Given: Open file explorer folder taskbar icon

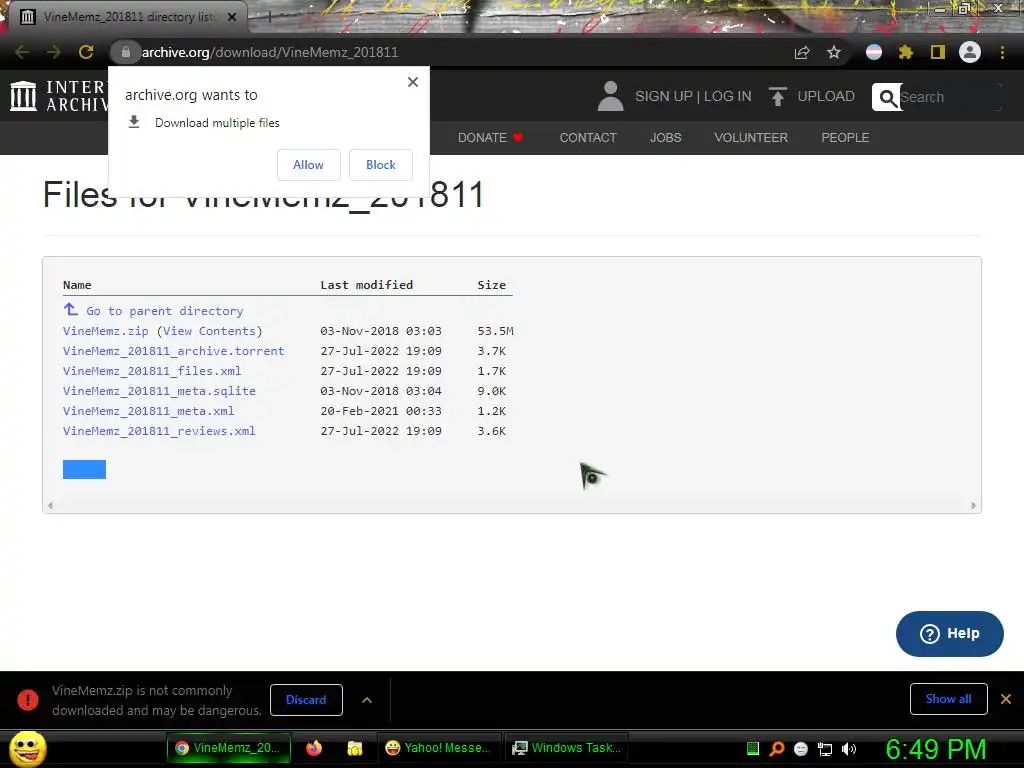Looking at the screenshot, I should [355, 748].
